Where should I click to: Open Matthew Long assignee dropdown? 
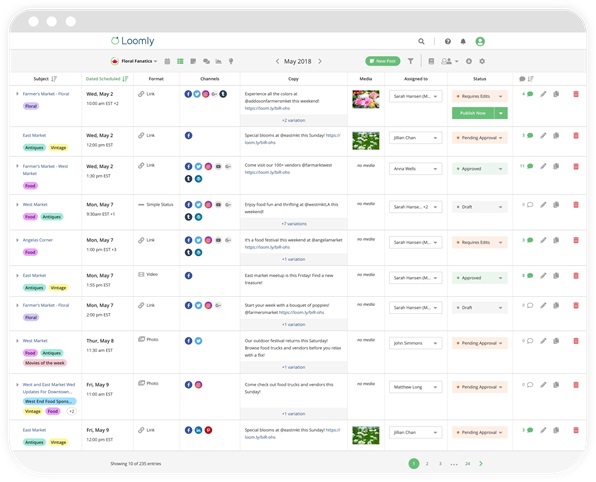pos(415,387)
